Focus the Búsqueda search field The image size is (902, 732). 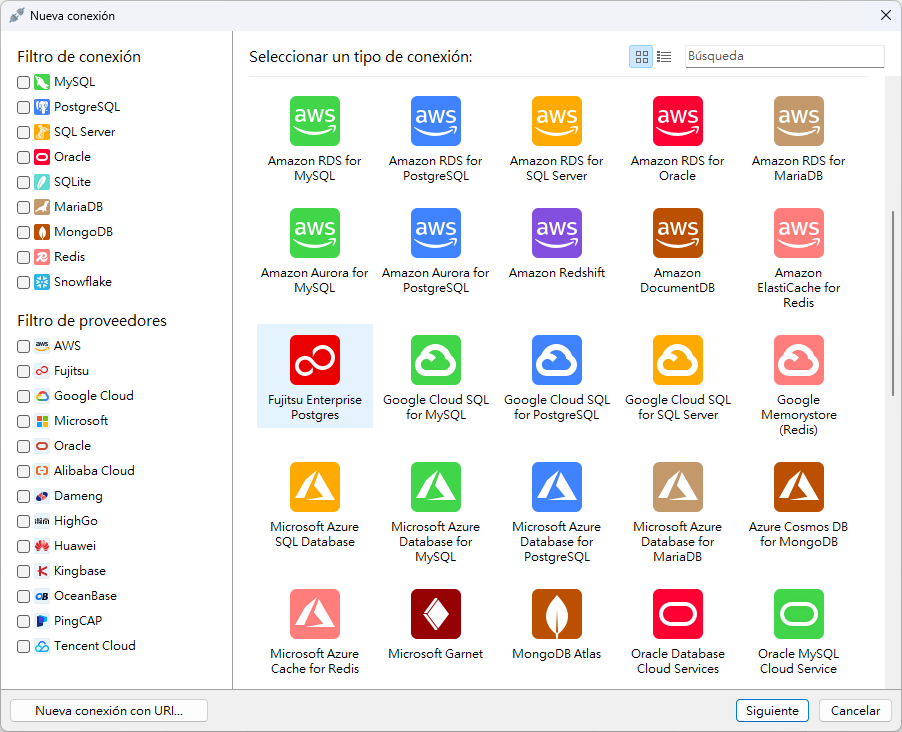784,57
